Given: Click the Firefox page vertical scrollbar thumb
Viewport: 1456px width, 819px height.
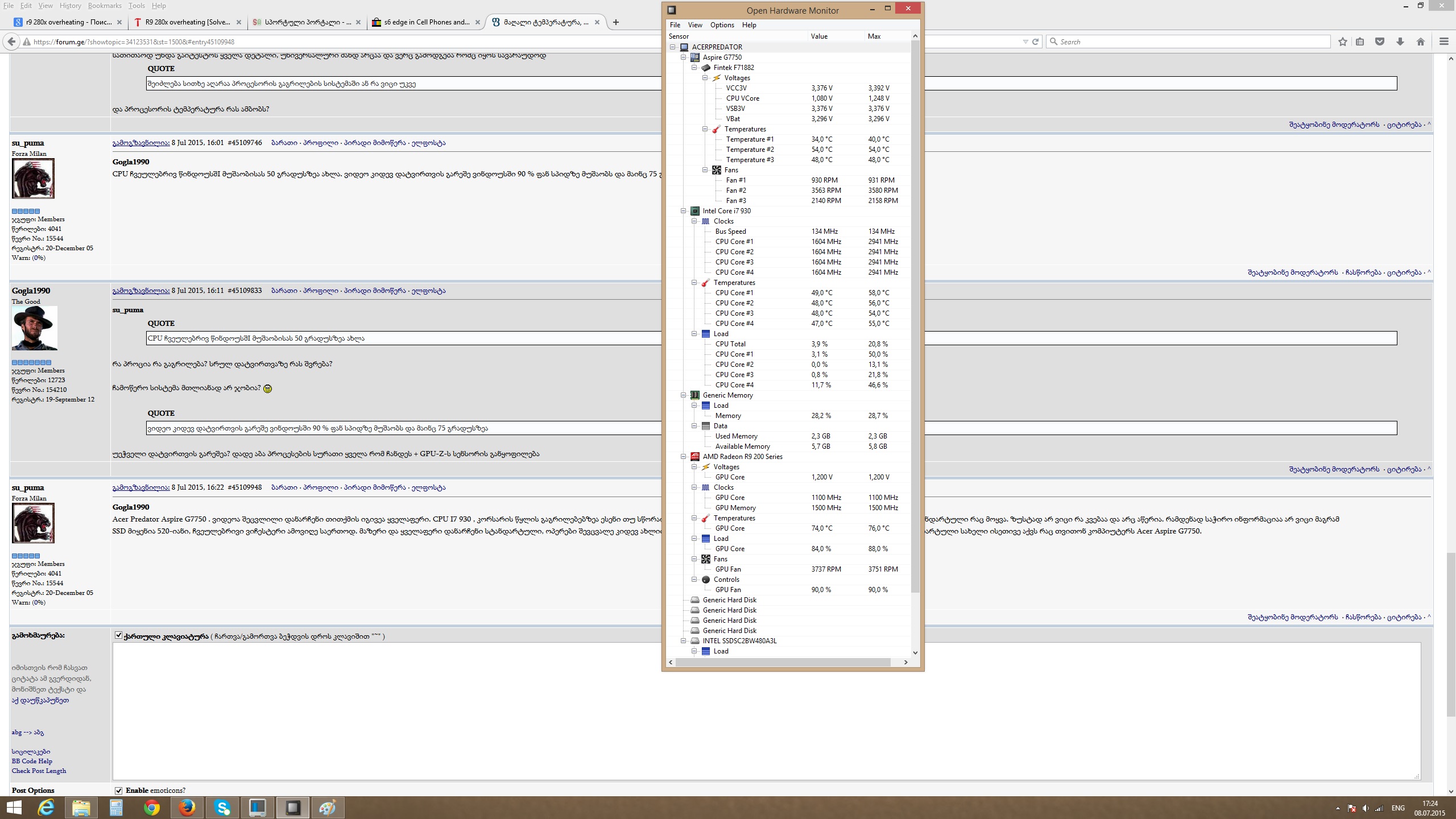Looking at the screenshot, I should (x=1451, y=634).
